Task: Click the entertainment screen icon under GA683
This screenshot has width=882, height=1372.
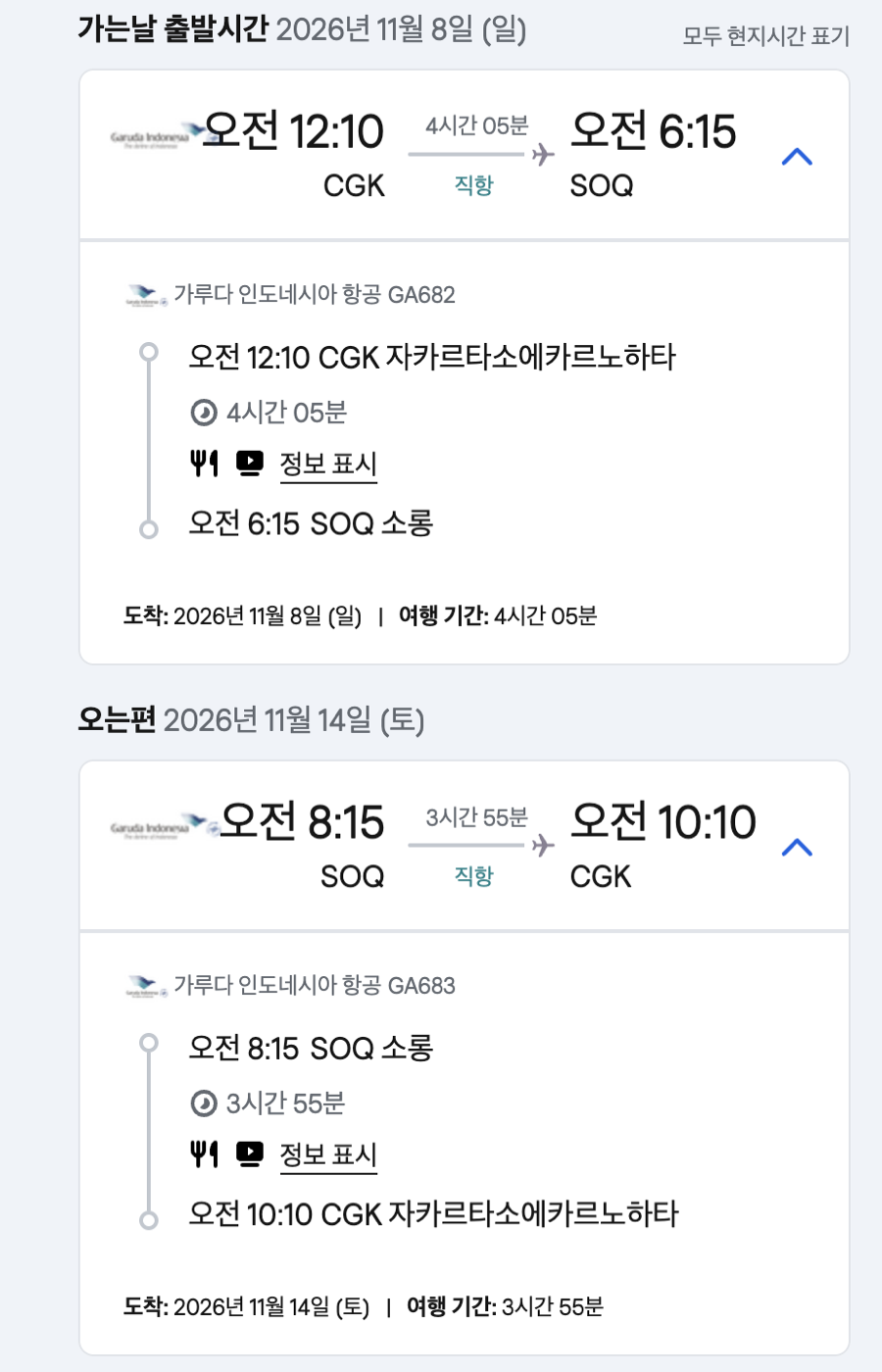Action: pyautogui.click(x=250, y=1154)
